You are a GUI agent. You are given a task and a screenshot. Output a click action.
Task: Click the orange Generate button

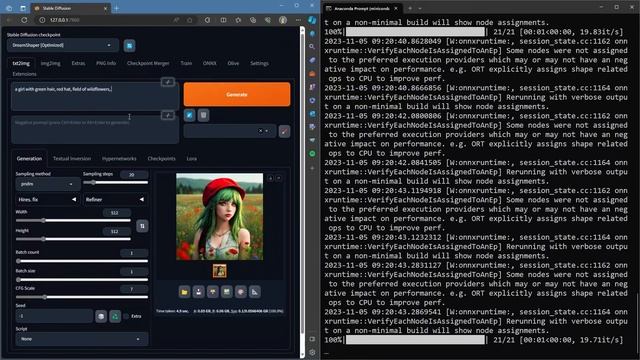pos(237,94)
